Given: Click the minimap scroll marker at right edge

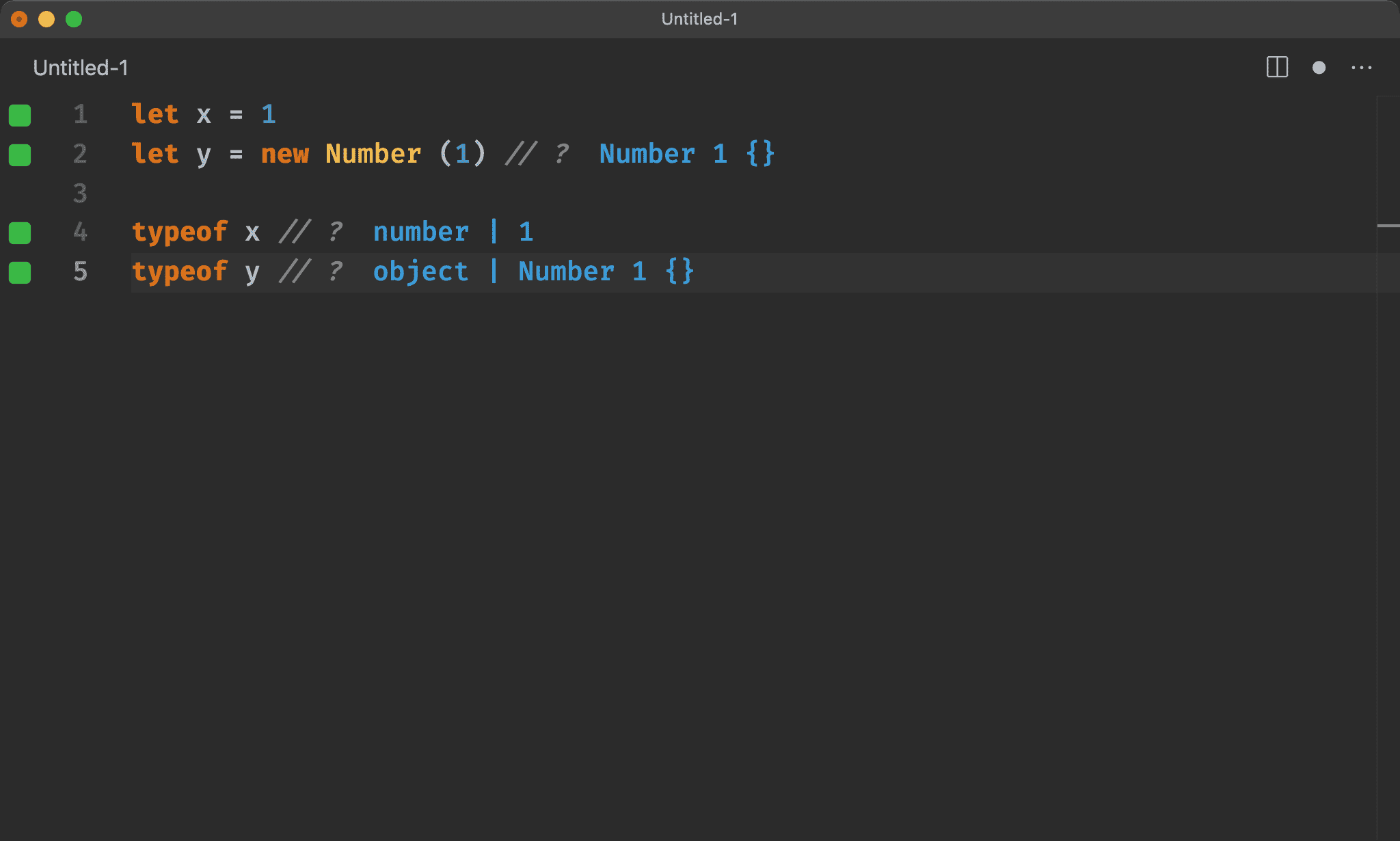Looking at the screenshot, I should click(x=1388, y=225).
